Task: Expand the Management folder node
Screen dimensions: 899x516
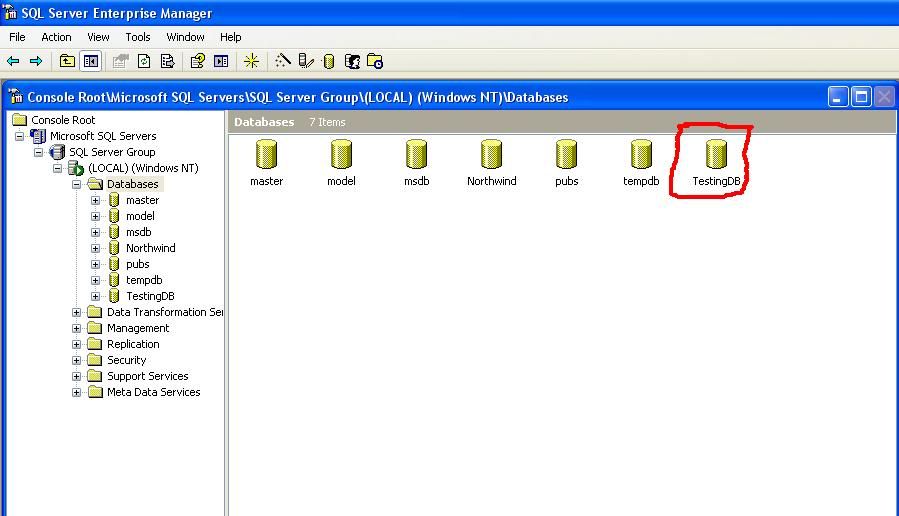Action: click(x=77, y=328)
